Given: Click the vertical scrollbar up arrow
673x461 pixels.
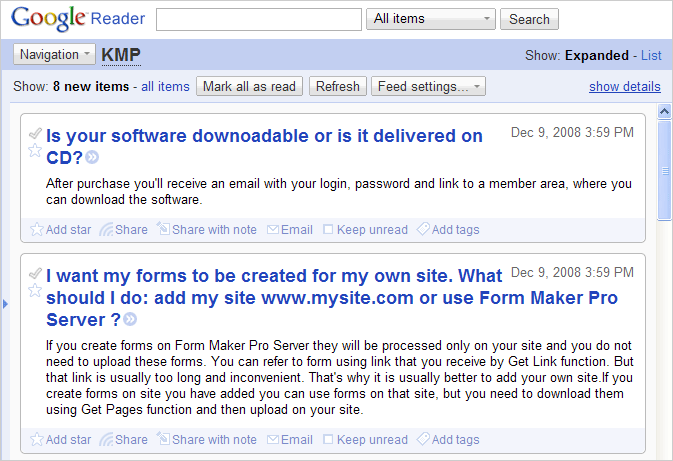Looking at the screenshot, I should click(664, 112).
